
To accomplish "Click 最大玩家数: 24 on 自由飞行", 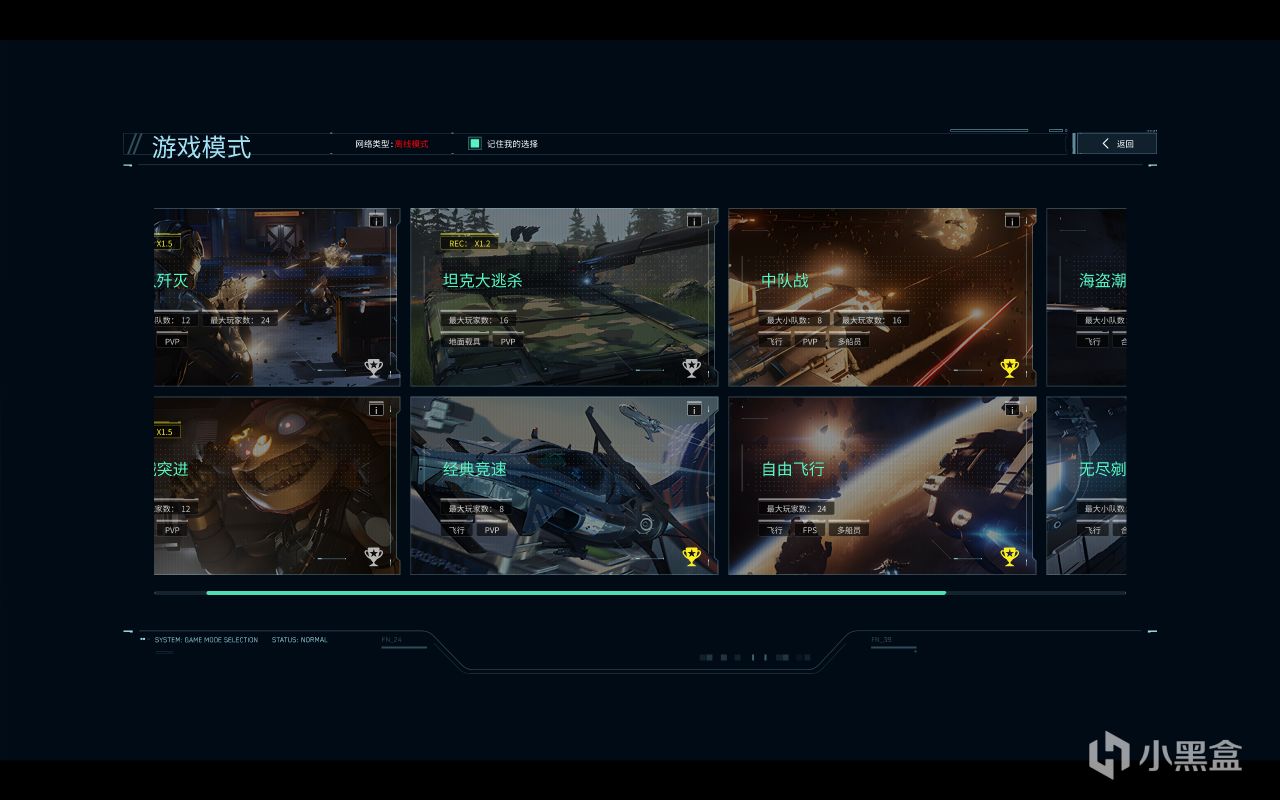I will click(x=797, y=508).
